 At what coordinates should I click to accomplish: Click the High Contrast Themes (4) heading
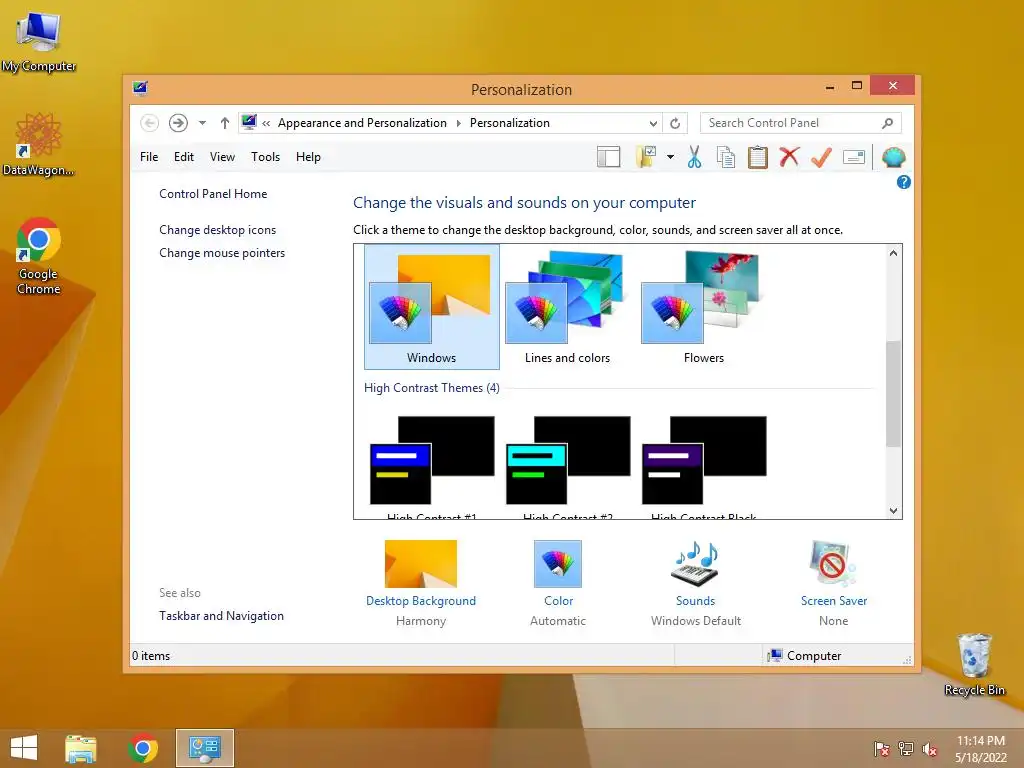(432, 388)
